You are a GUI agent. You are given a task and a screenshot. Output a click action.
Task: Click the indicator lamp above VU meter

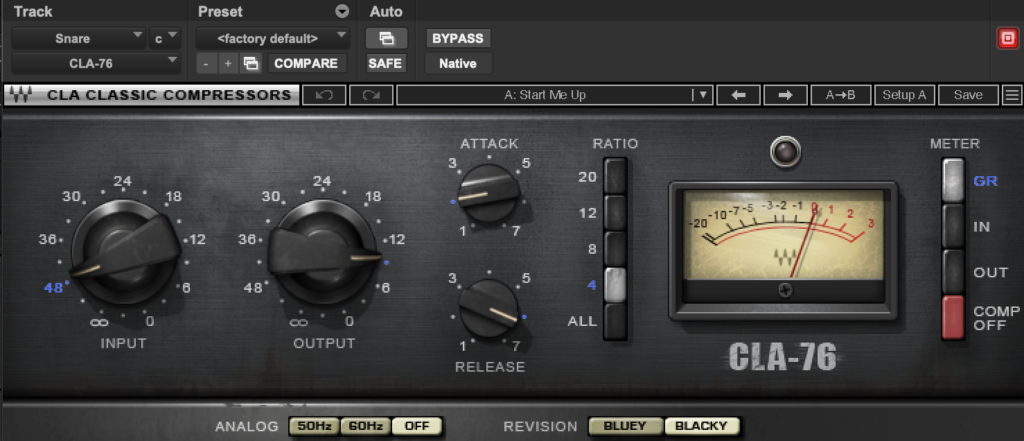pyautogui.click(x=784, y=152)
